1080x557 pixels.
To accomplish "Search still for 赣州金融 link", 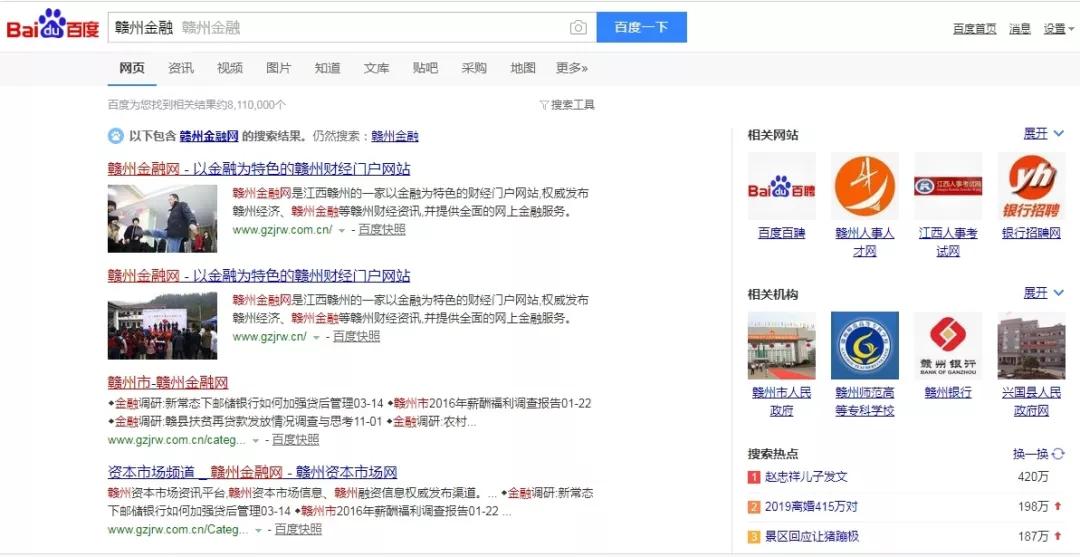I will click(395, 136).
